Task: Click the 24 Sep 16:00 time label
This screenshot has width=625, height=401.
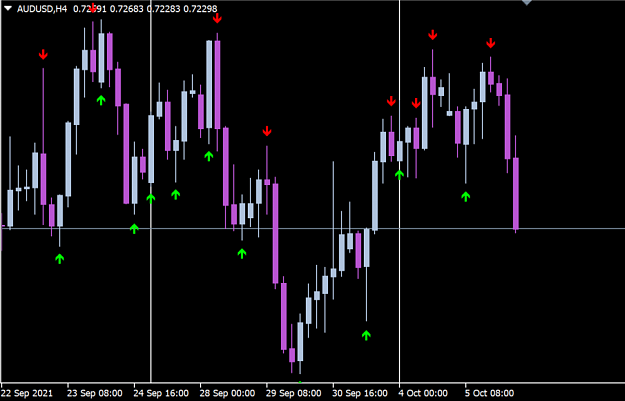Action: [x=161, y=393]
